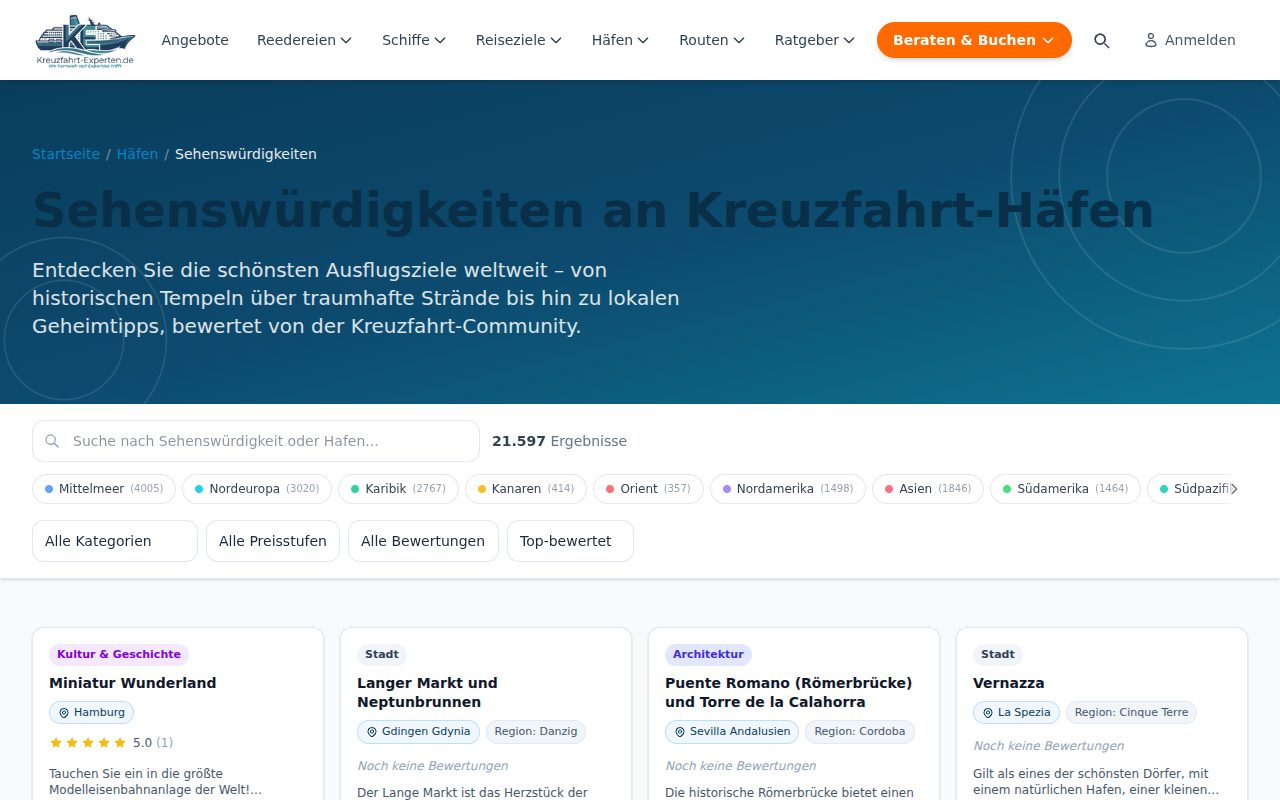Click the Sevilla Andalusien port tag

(732, 732)
